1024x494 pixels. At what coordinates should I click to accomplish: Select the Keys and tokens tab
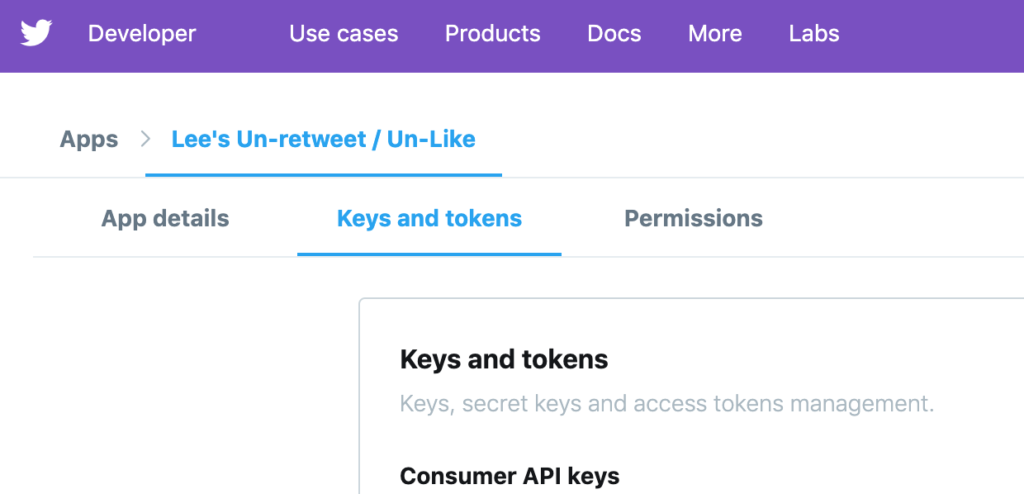tap(429, 218)
